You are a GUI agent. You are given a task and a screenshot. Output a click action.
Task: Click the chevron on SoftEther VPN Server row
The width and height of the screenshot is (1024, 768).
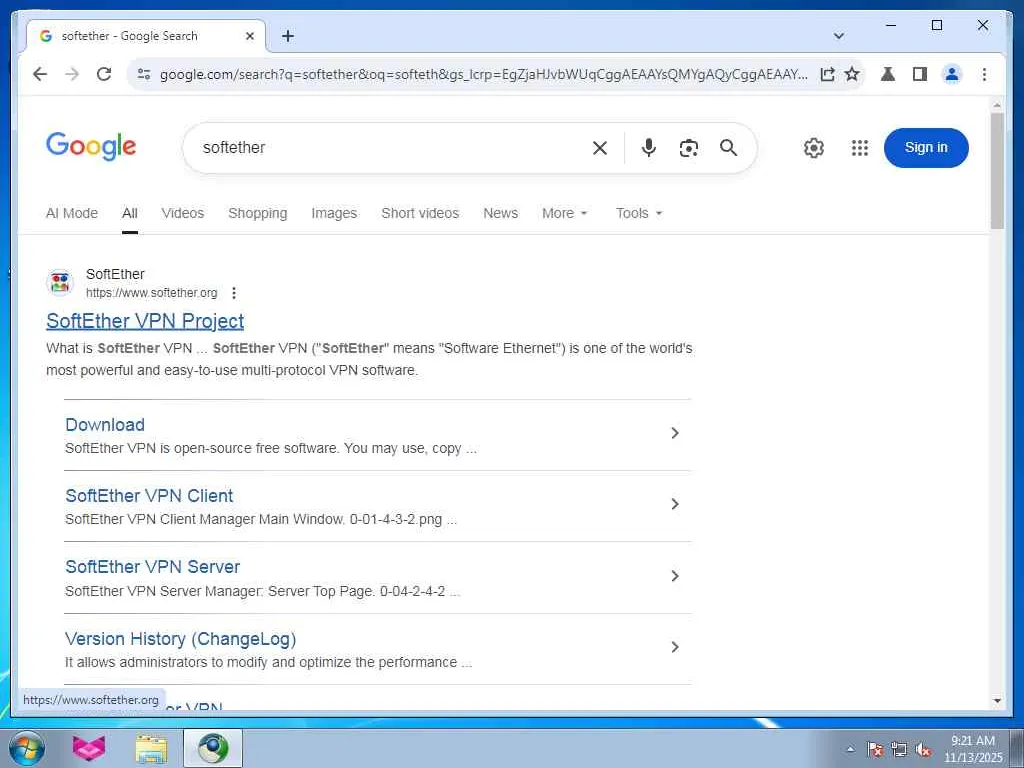click(675, 576)
